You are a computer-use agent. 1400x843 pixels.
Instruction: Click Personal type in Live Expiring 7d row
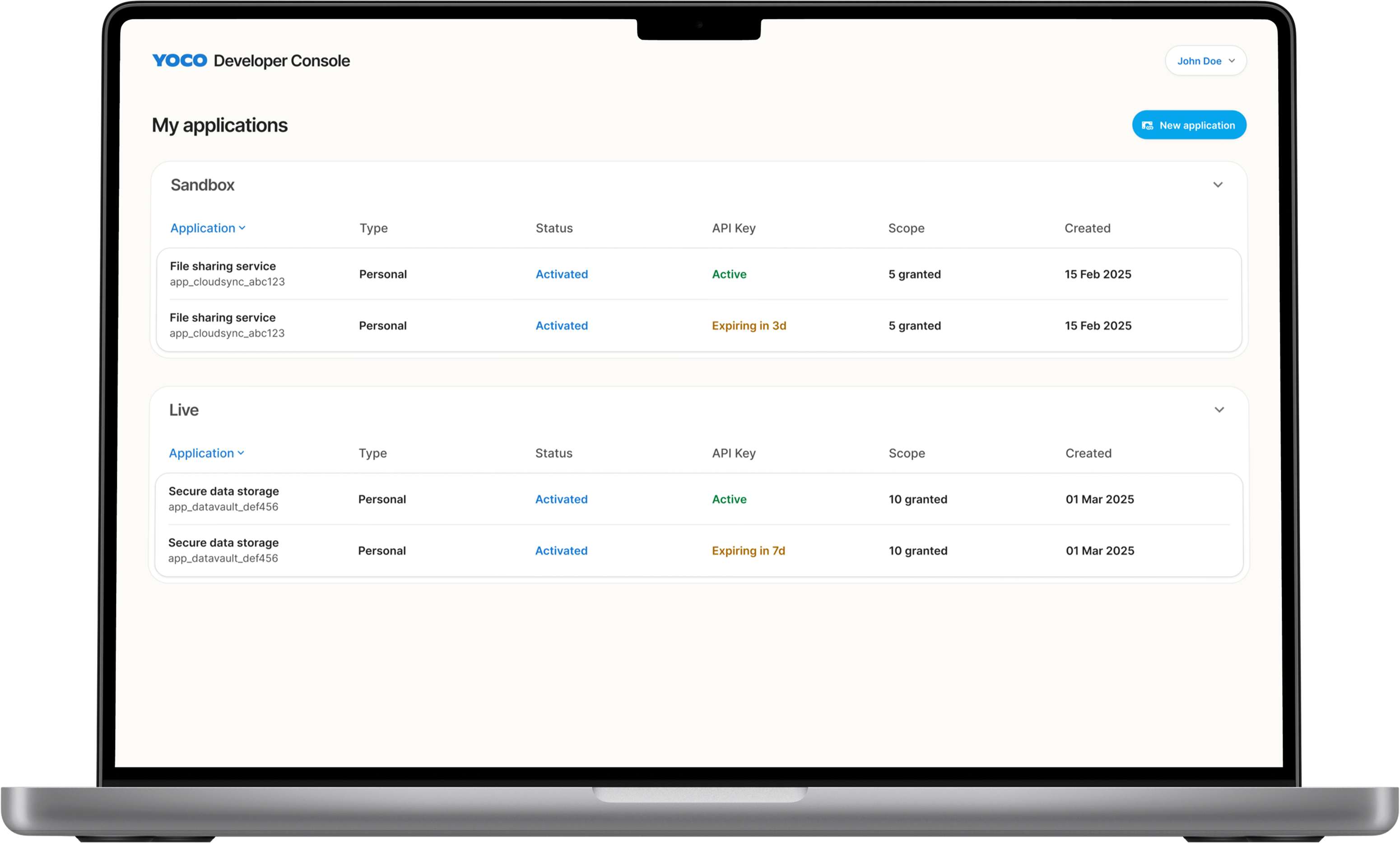(381, 551)
